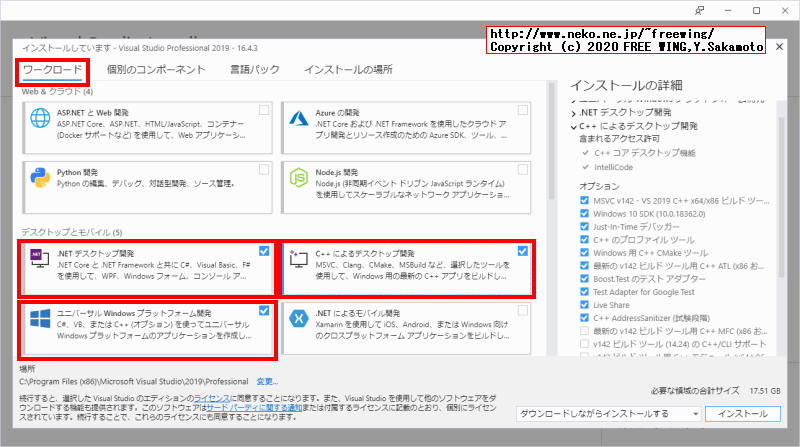Click the Azure development logo icon
Image resolution: width=800 pixels, height=447 pixels.
point(299,118)
